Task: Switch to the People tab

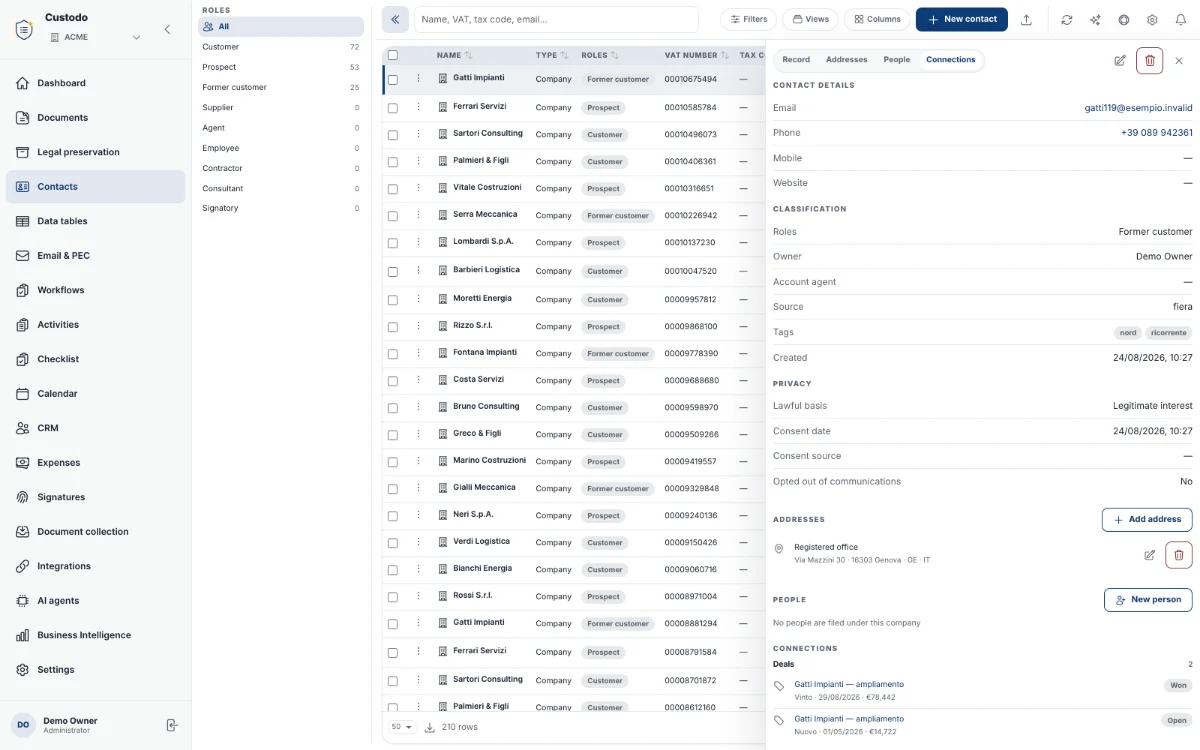Action: pos(897,60)
